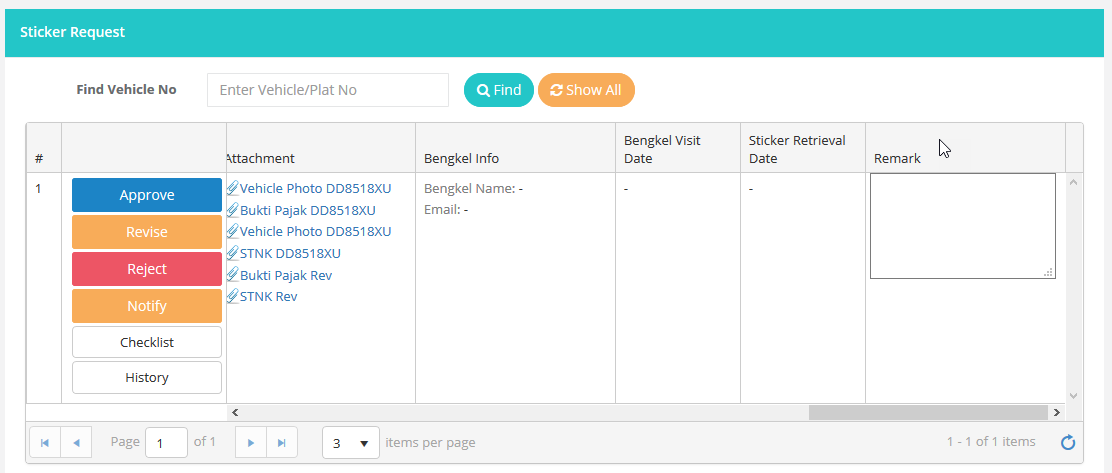Go to the next page arrow

click(251, 442)
